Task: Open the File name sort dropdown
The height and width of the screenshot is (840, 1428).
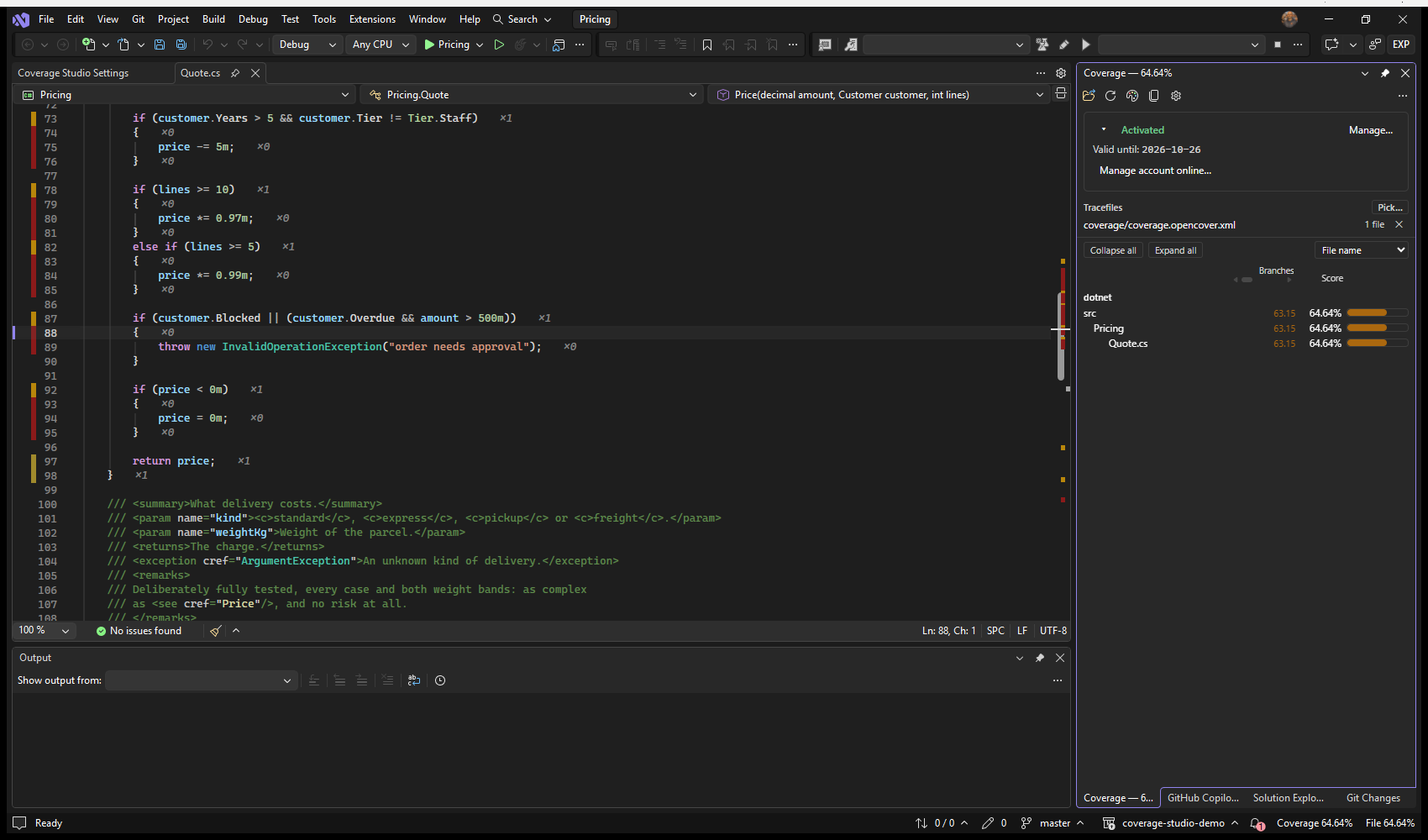Action: pos(1361,250)
